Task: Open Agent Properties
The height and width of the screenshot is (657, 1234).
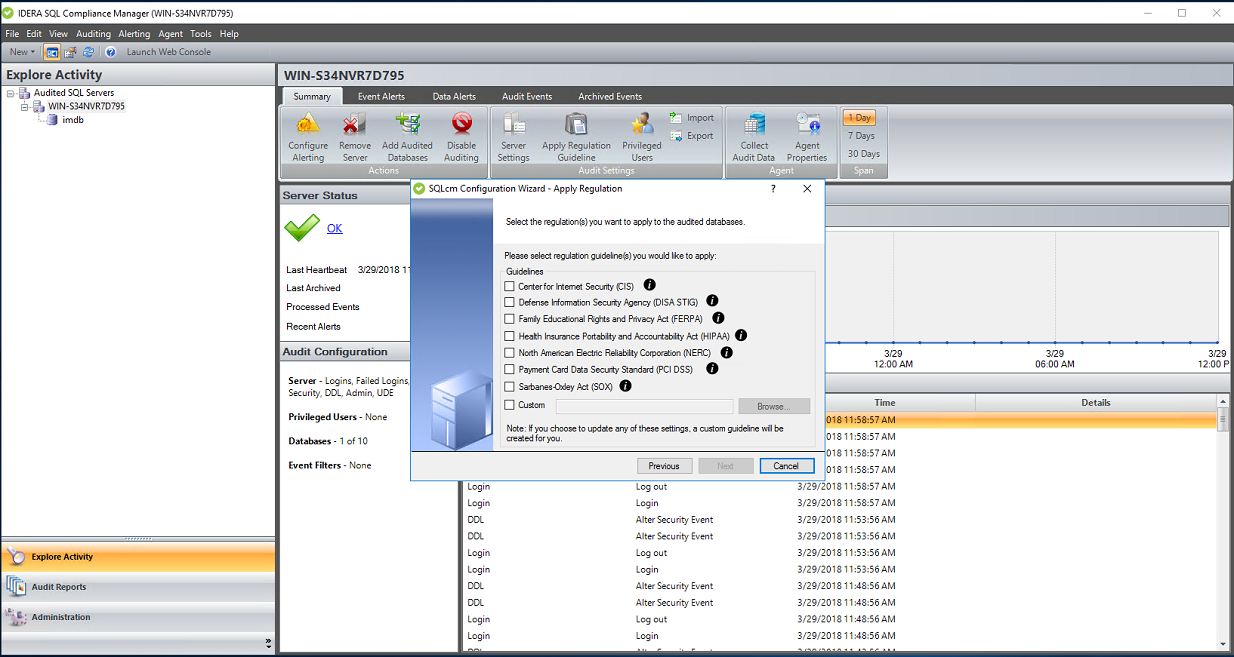Action: 807,136
